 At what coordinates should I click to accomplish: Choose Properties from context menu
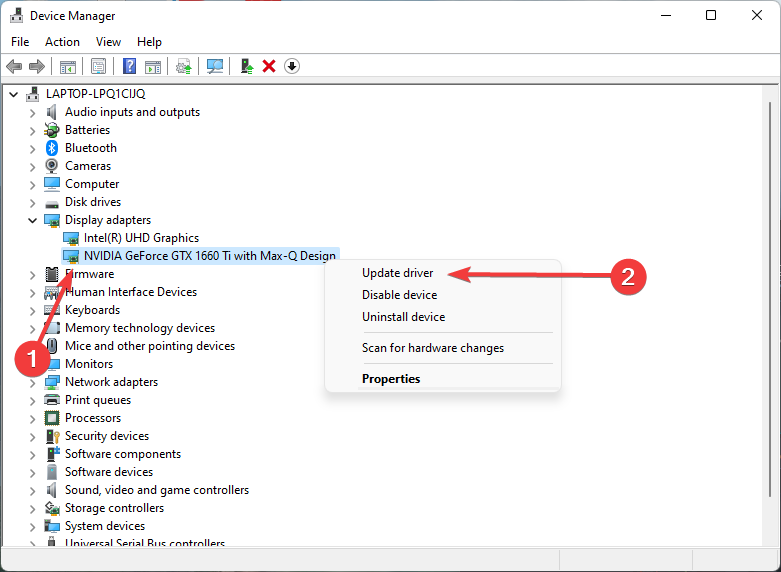391,379
